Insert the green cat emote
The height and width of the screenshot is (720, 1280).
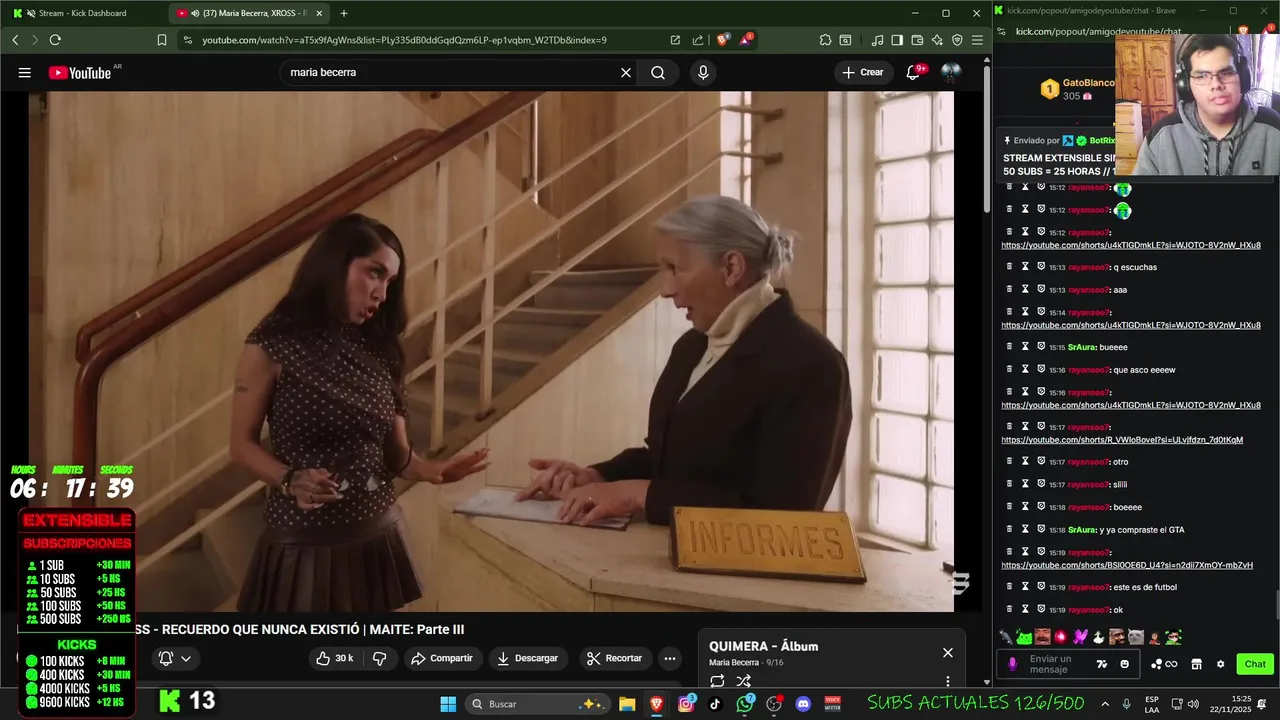tap(1024, 637)
